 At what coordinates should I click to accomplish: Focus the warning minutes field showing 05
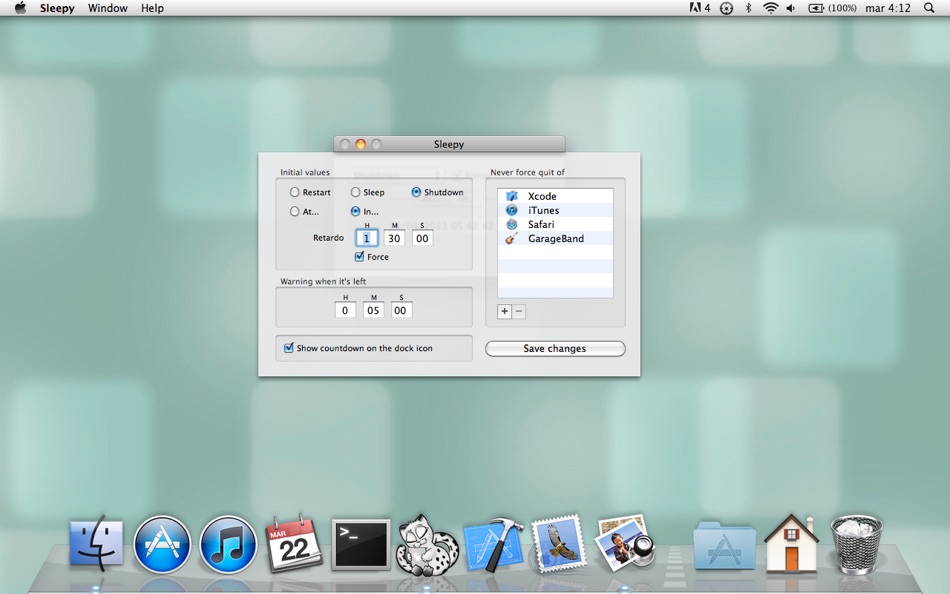click(373, 310)
